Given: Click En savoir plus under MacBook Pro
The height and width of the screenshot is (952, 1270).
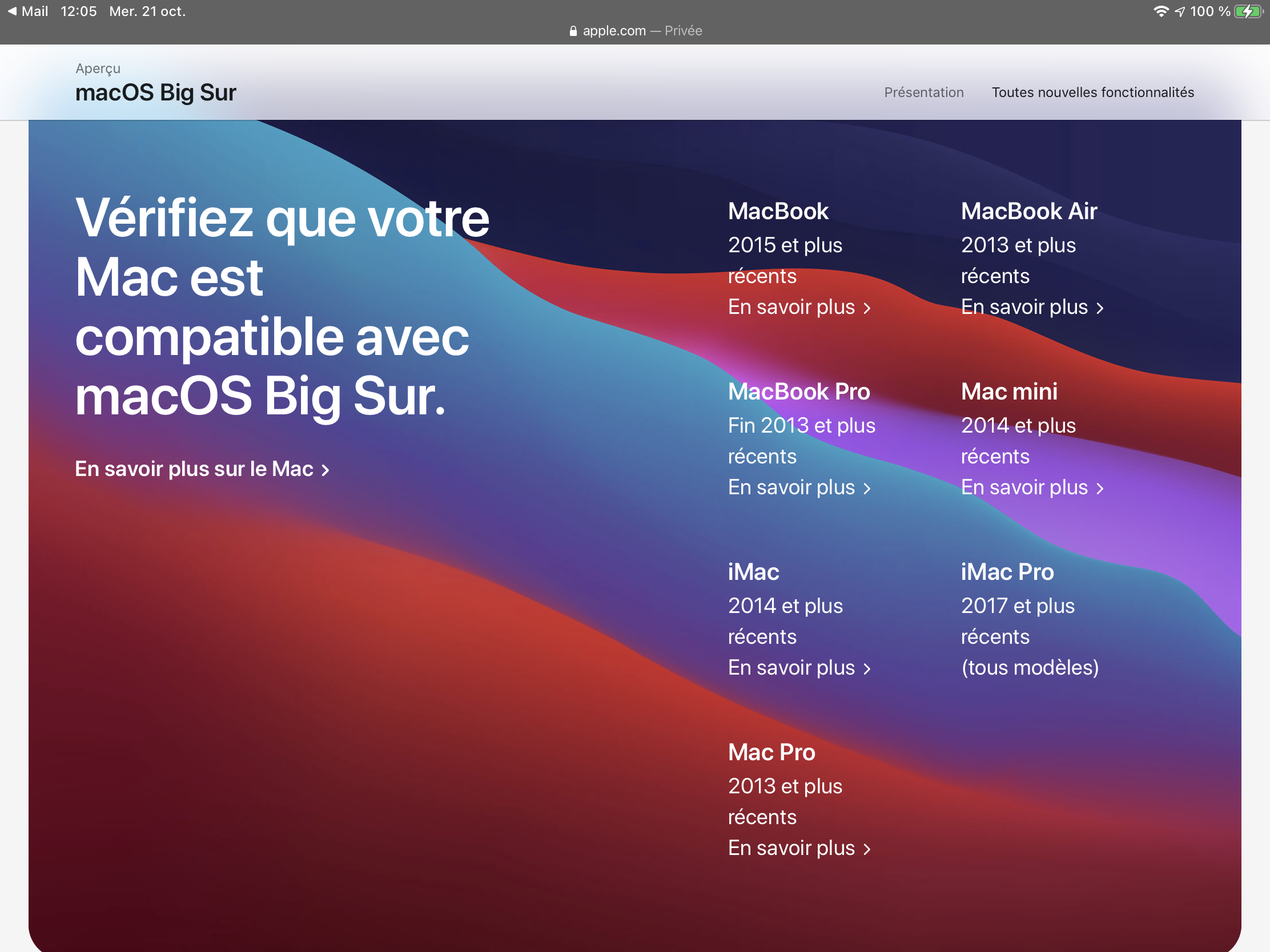Looking at the screenshot, I should tap(791, 487).
